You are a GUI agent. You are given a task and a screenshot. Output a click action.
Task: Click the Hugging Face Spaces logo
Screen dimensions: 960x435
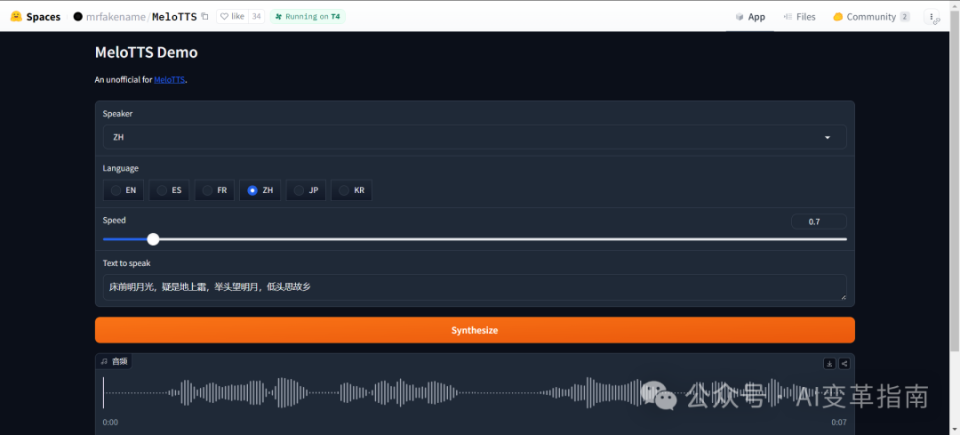click(x=17, y=17)
